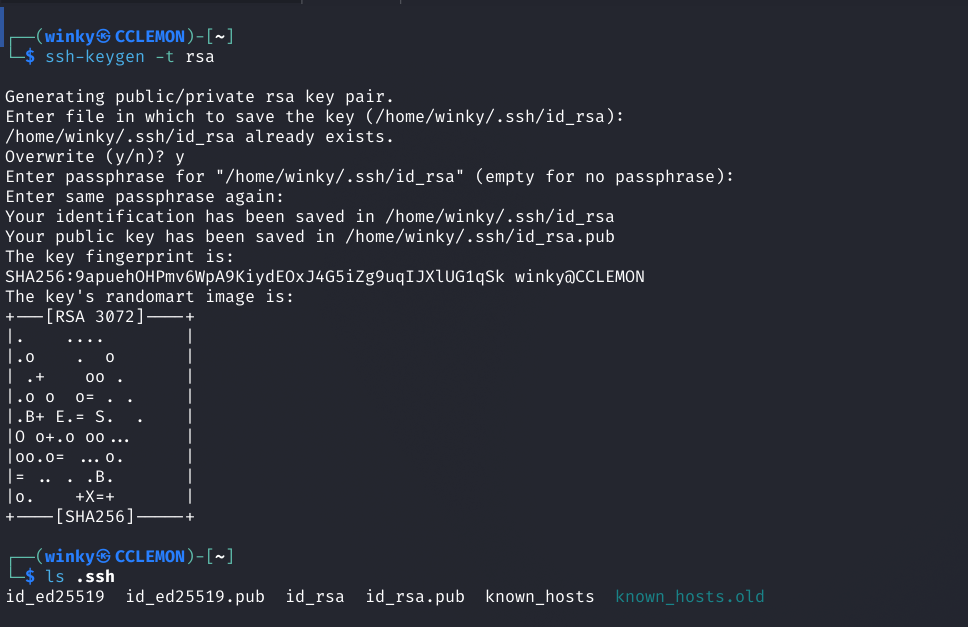Click the Kali symbol in the first prompt
This screenshot has width=968, height=627.
(x=103, y=37)
